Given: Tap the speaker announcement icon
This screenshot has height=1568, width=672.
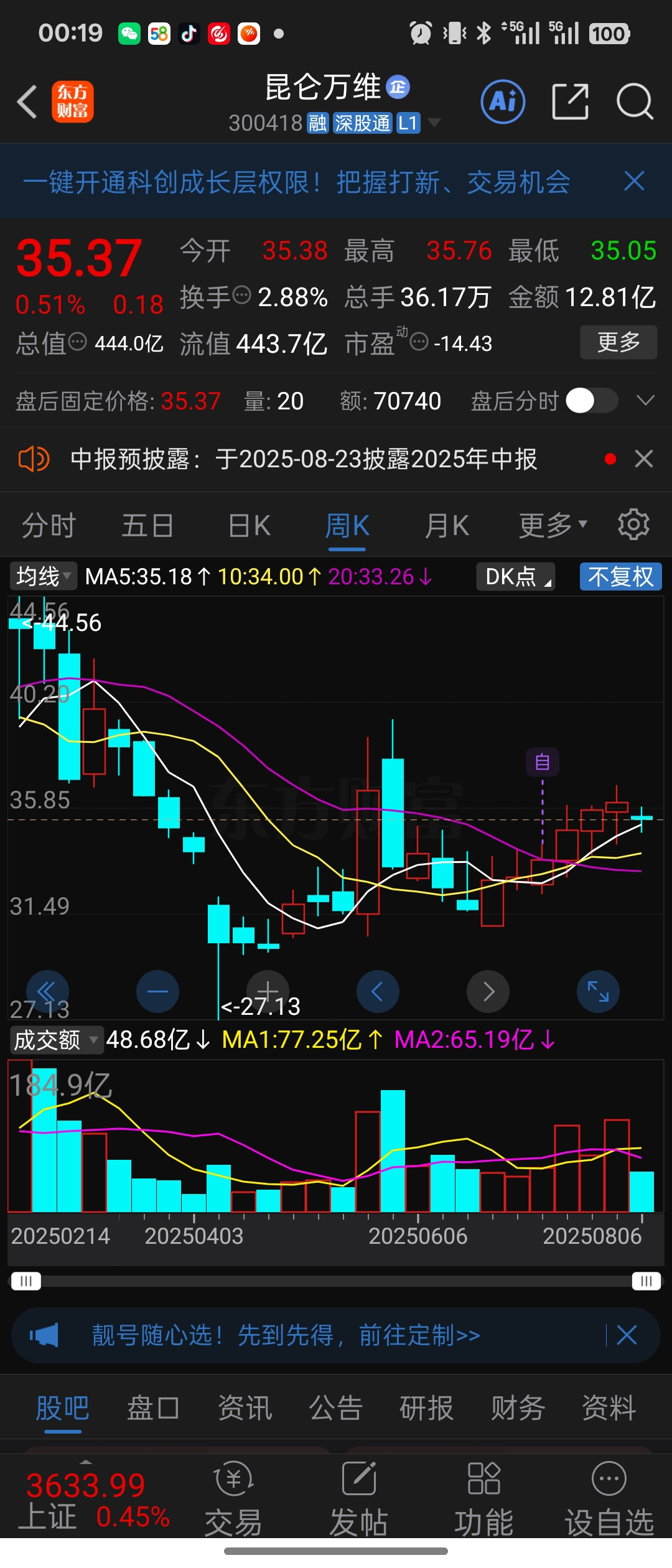Looking at the screenshot, I should coord(34,459).
